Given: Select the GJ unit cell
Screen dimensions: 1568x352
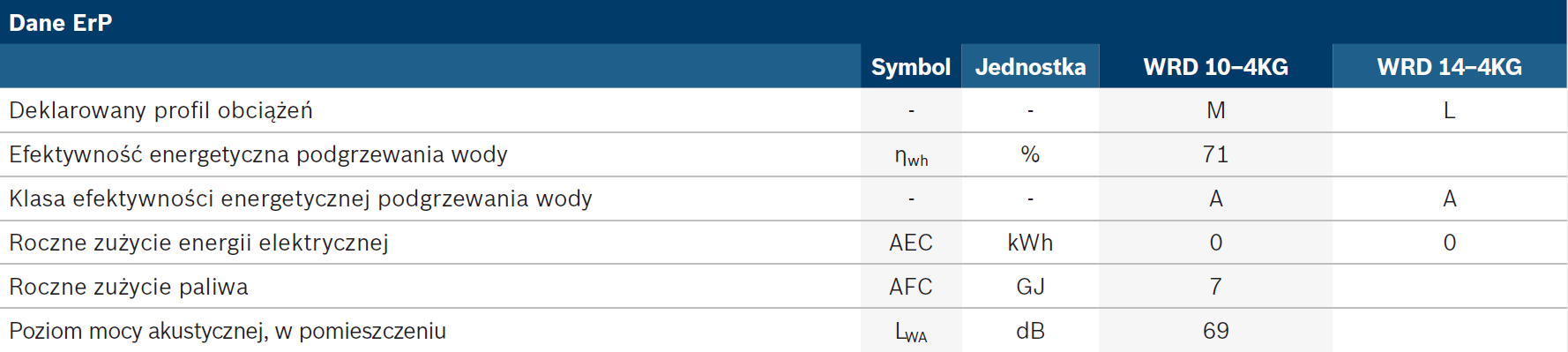Looking at the screenshot, I should (1030, 287).
